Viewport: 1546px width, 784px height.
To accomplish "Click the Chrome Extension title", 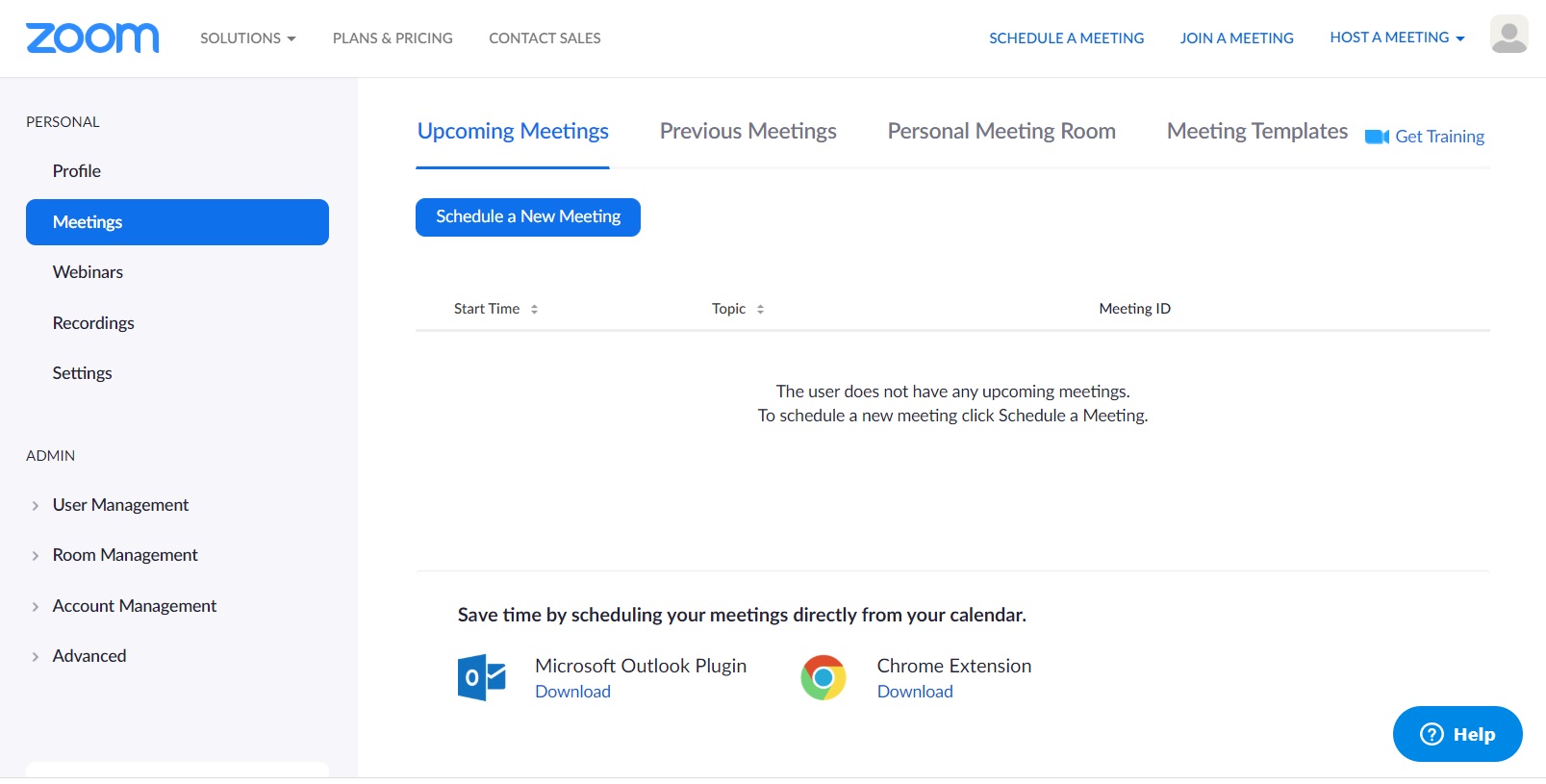I will tap(954, 666).
